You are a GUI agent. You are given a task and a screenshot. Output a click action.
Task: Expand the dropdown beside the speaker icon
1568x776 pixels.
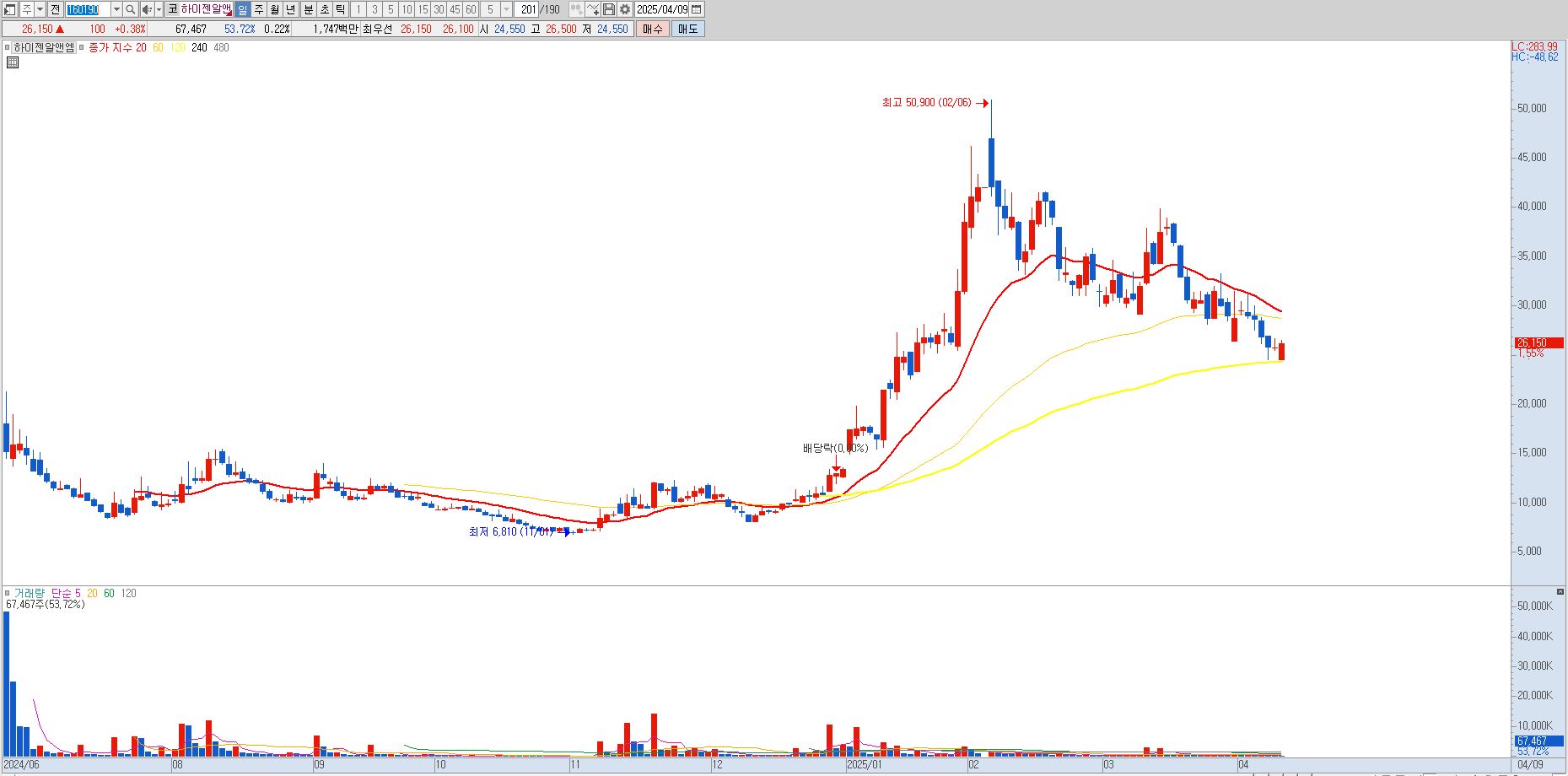coord(159,9)
